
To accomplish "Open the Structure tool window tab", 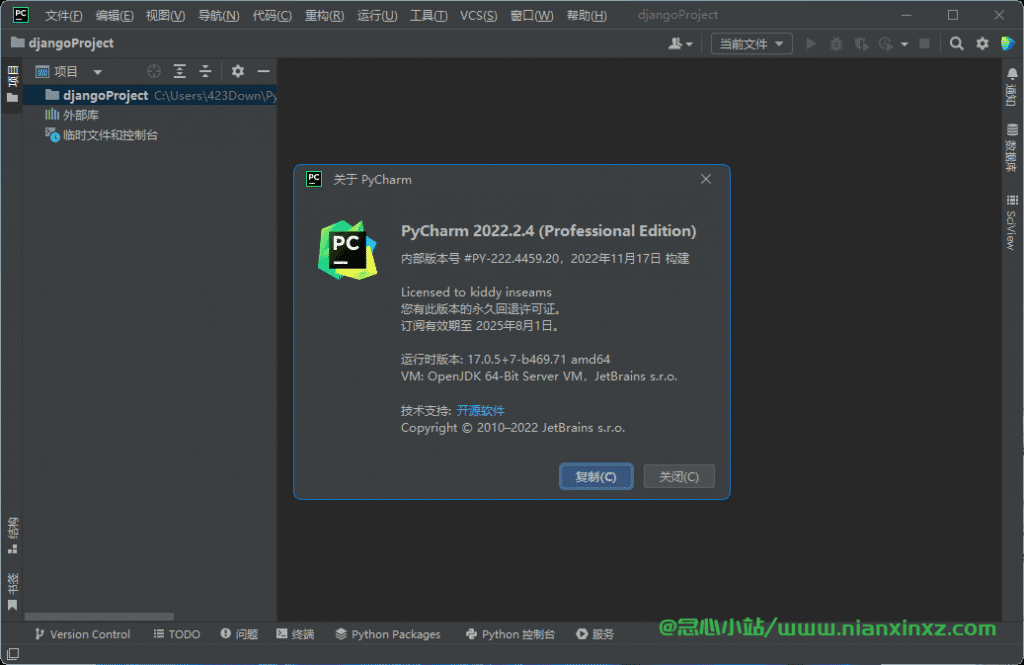I will point(12,536).
